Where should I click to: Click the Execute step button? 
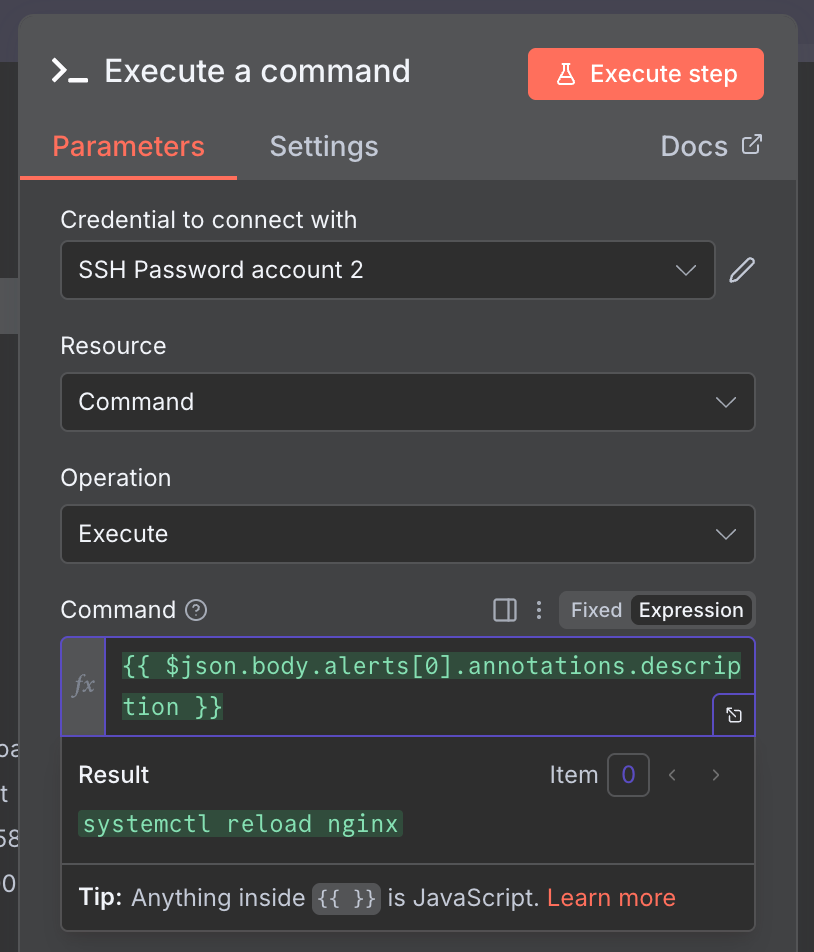pyautogui.click(x=646, y=74)
